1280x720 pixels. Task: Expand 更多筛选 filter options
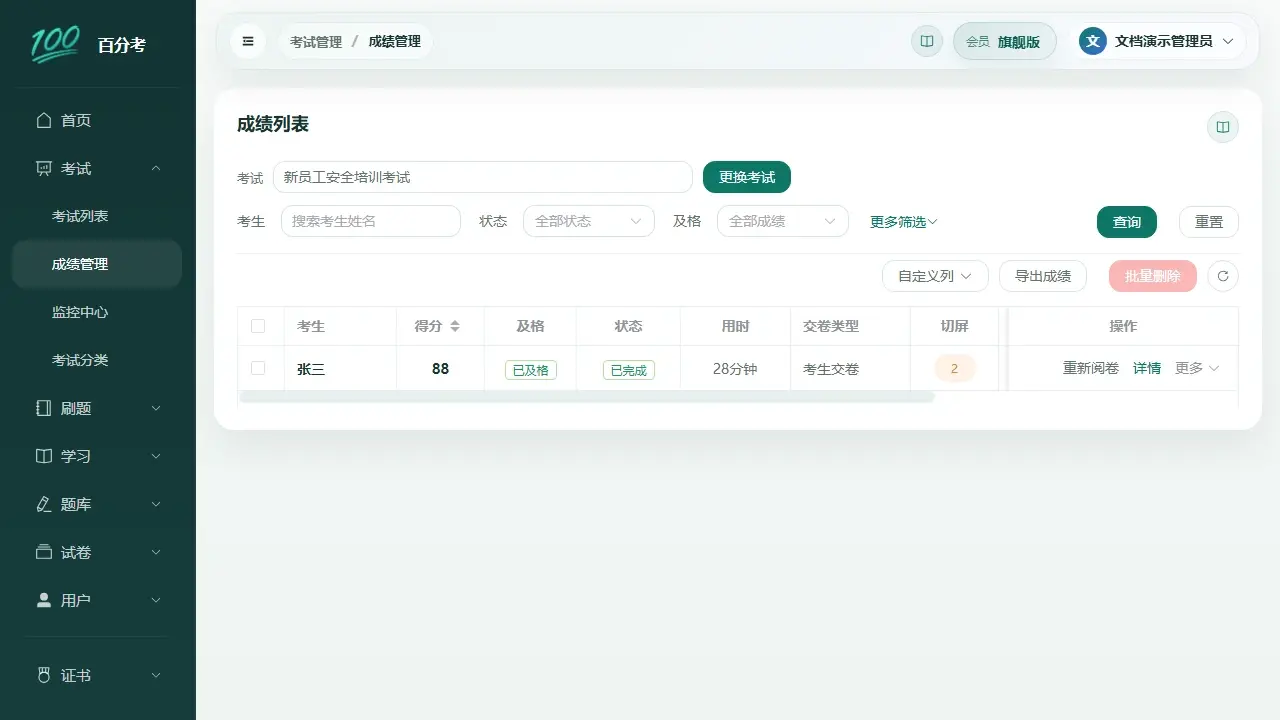click(x=903, y=222)
